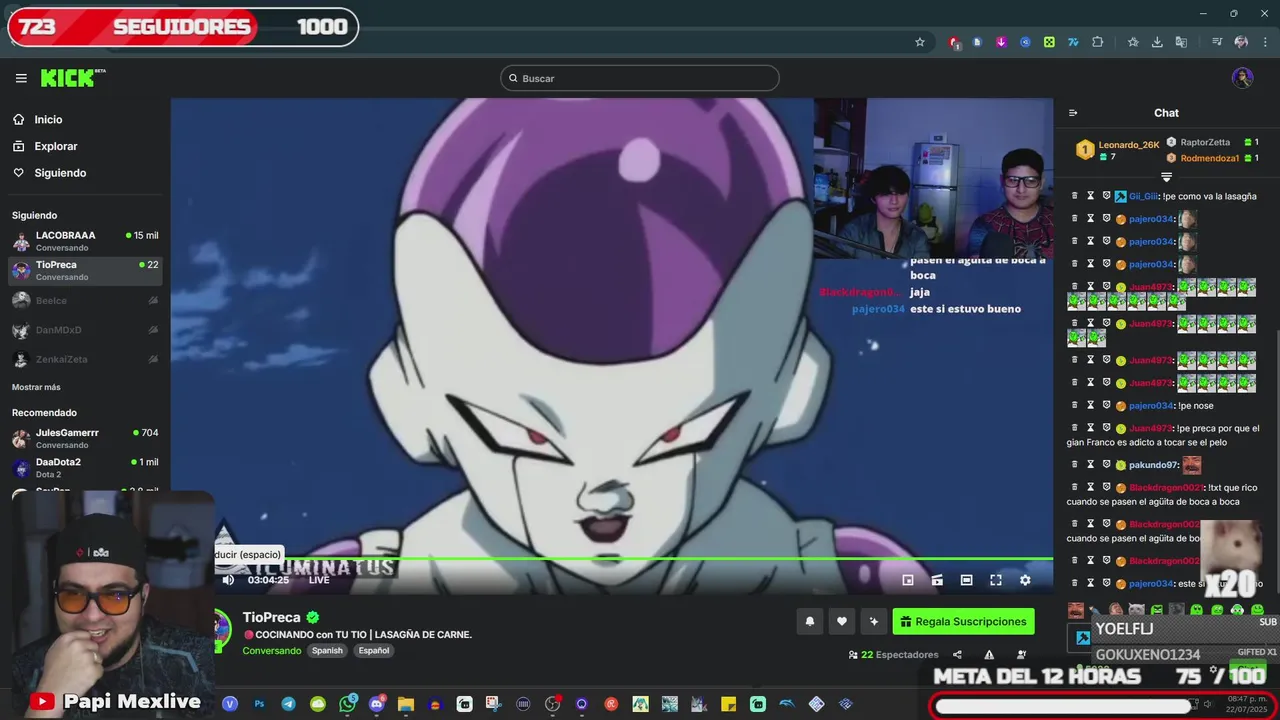The width and height of the screenshot is (1280, 720).
Task: Open player settings gear
Action: pos(1025,580)
